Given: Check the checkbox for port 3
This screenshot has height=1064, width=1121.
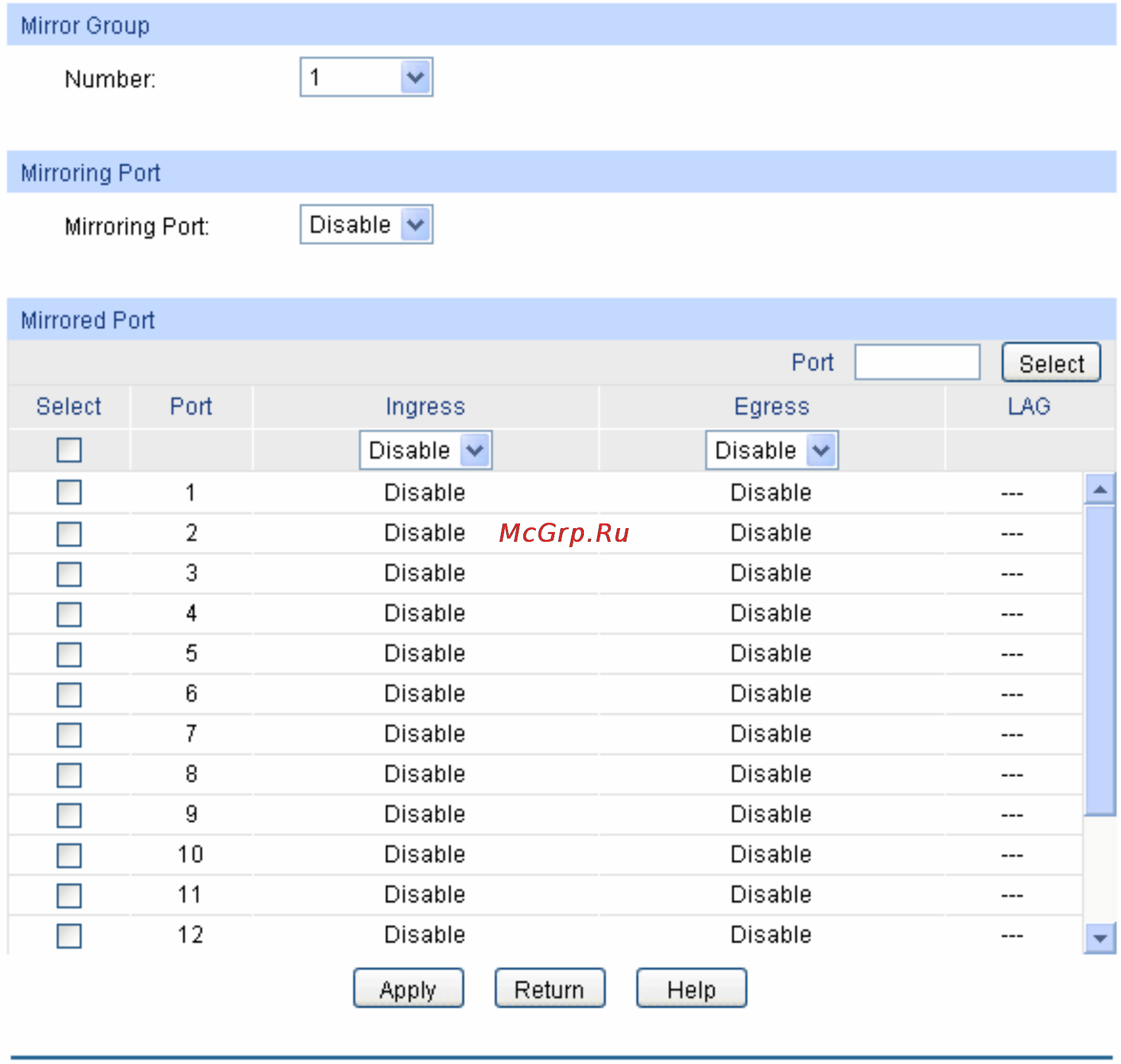Looking at the screenshot, I should coord(69,574).
